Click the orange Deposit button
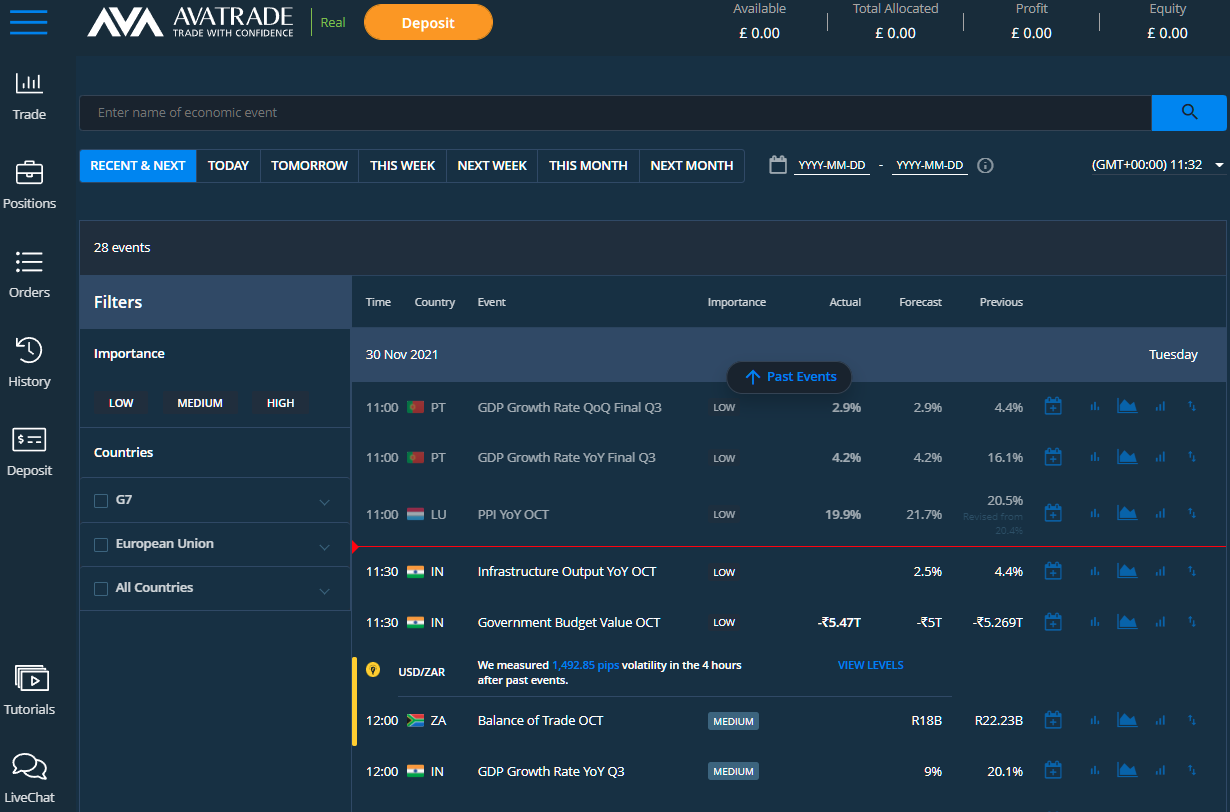This screenshot has width=1230, height=812. [428, 21]
